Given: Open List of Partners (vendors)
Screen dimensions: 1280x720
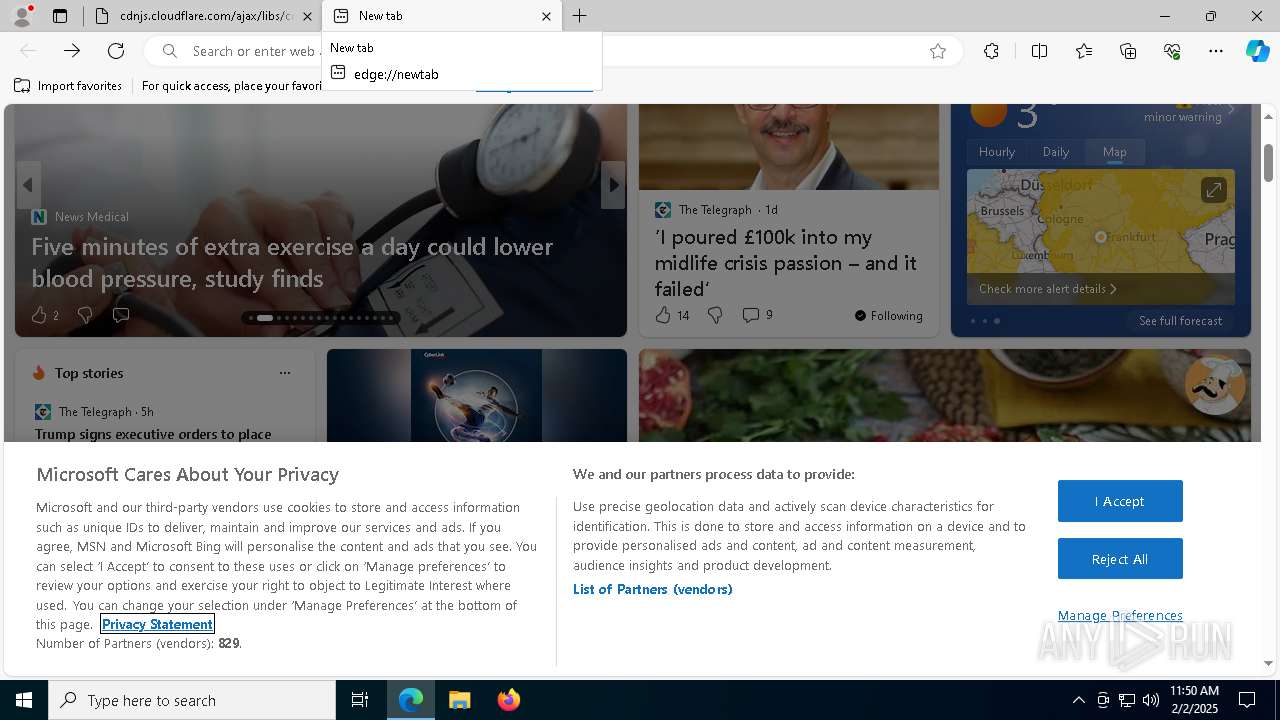Looking at the screenshot, I should coord(653,589).
